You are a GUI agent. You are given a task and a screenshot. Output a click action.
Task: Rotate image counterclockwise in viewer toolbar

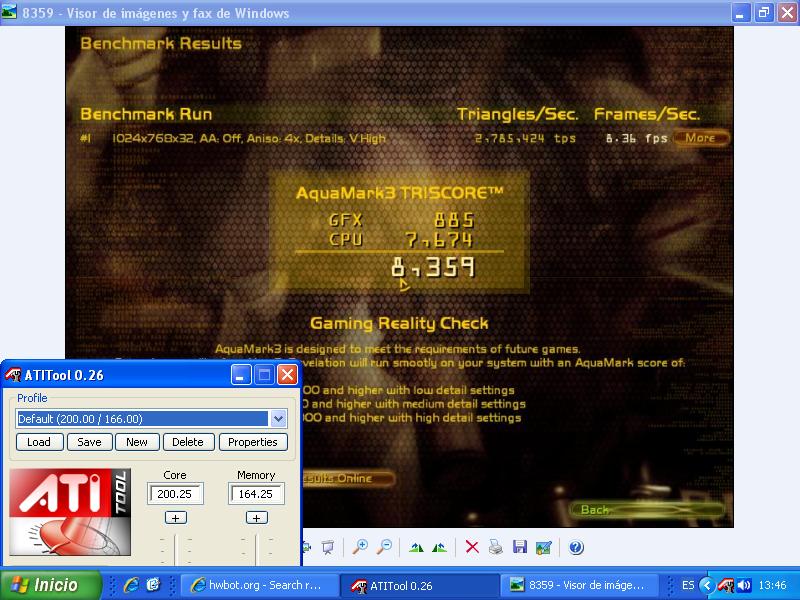pos(439,547)
